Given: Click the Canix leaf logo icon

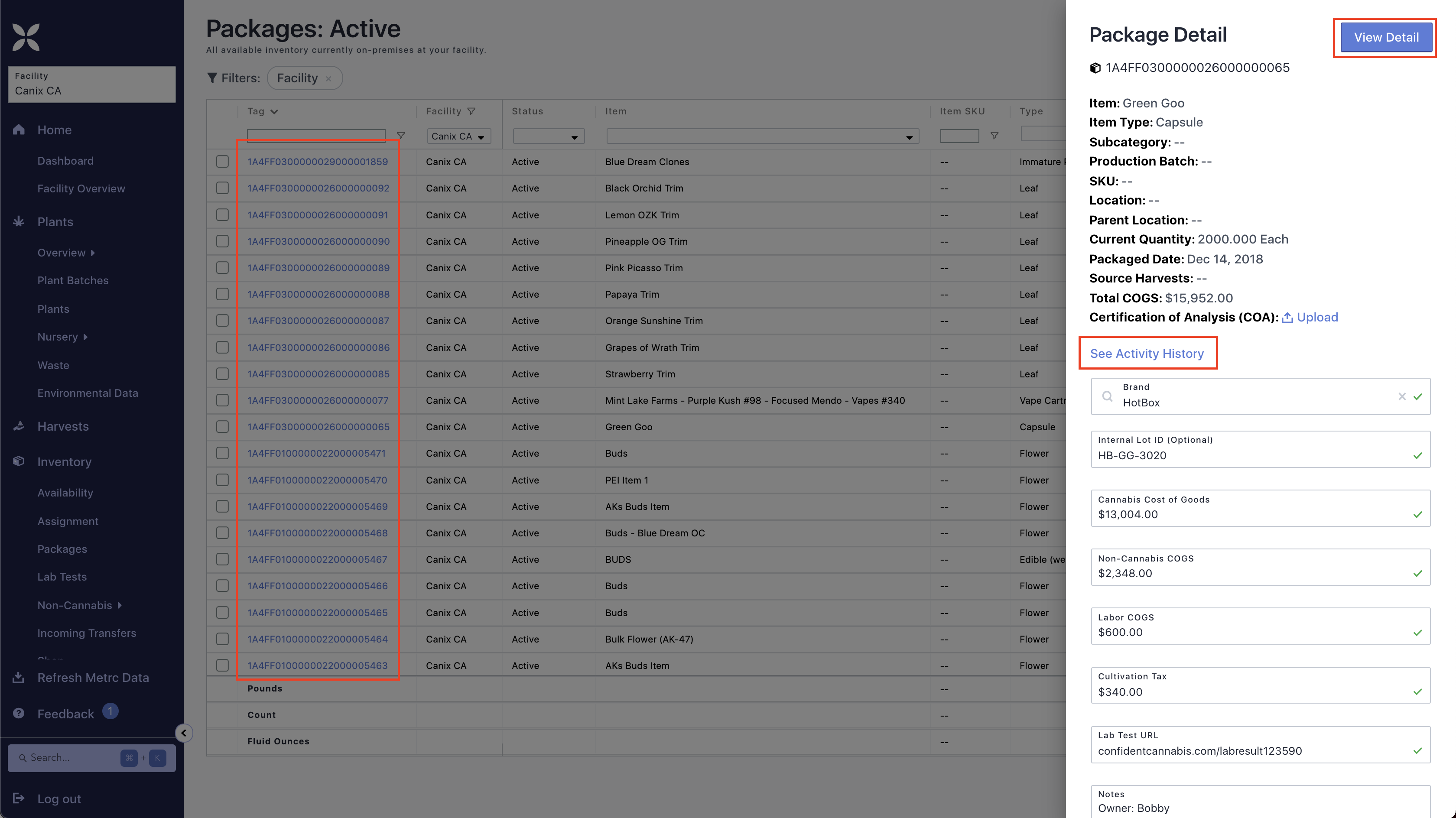Looking at the screenshot, I should [26, 37].
